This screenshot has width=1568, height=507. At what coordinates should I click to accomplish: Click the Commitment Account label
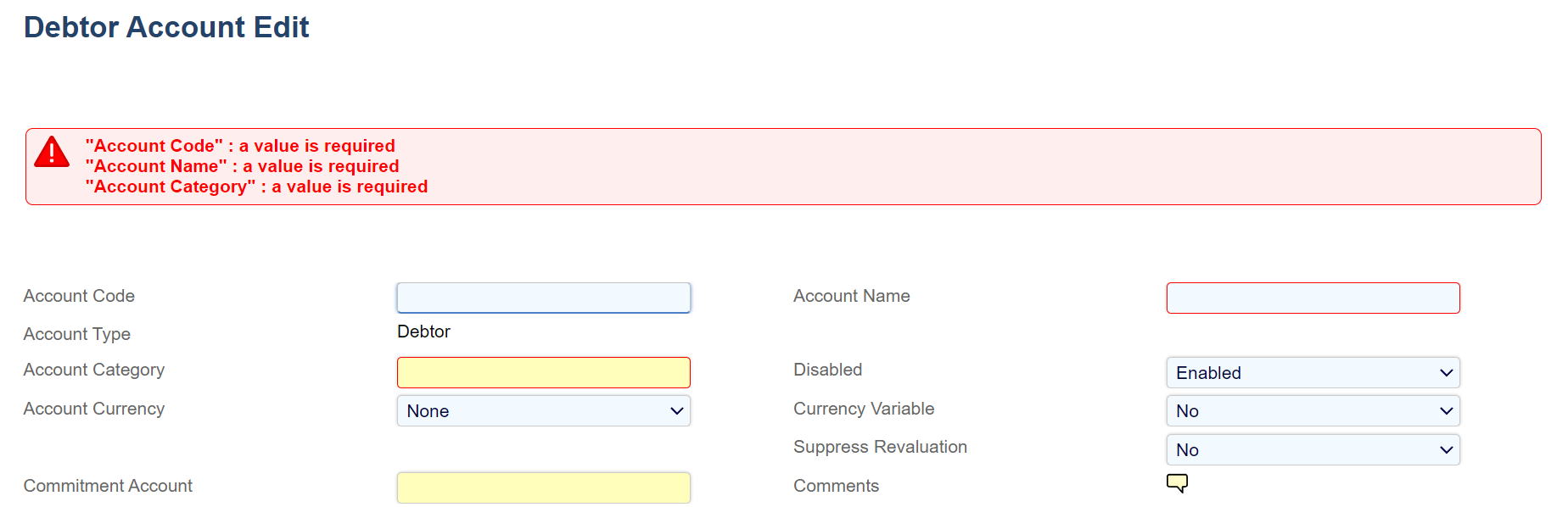click(x=108, y=486)
